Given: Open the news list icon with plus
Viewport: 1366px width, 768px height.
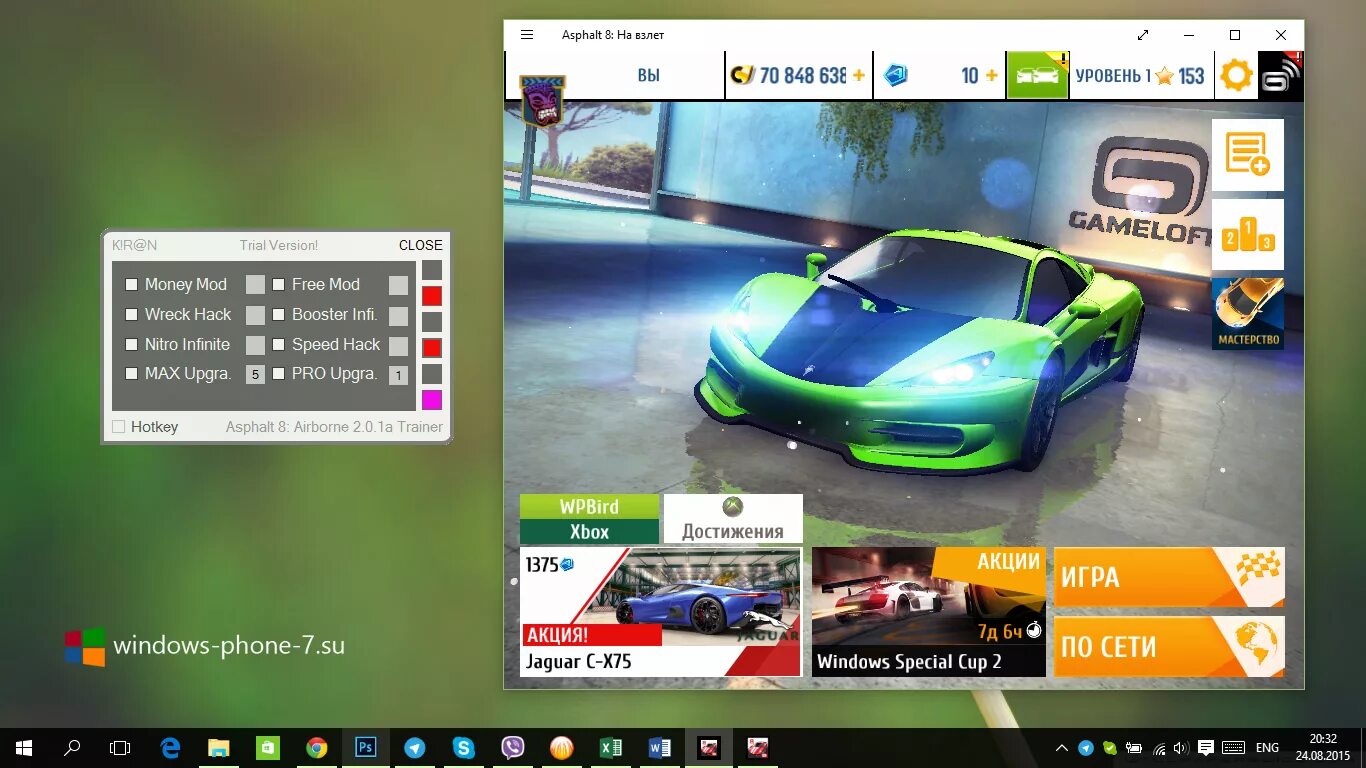Looking at the screenshot, I should pos(1247,155).
